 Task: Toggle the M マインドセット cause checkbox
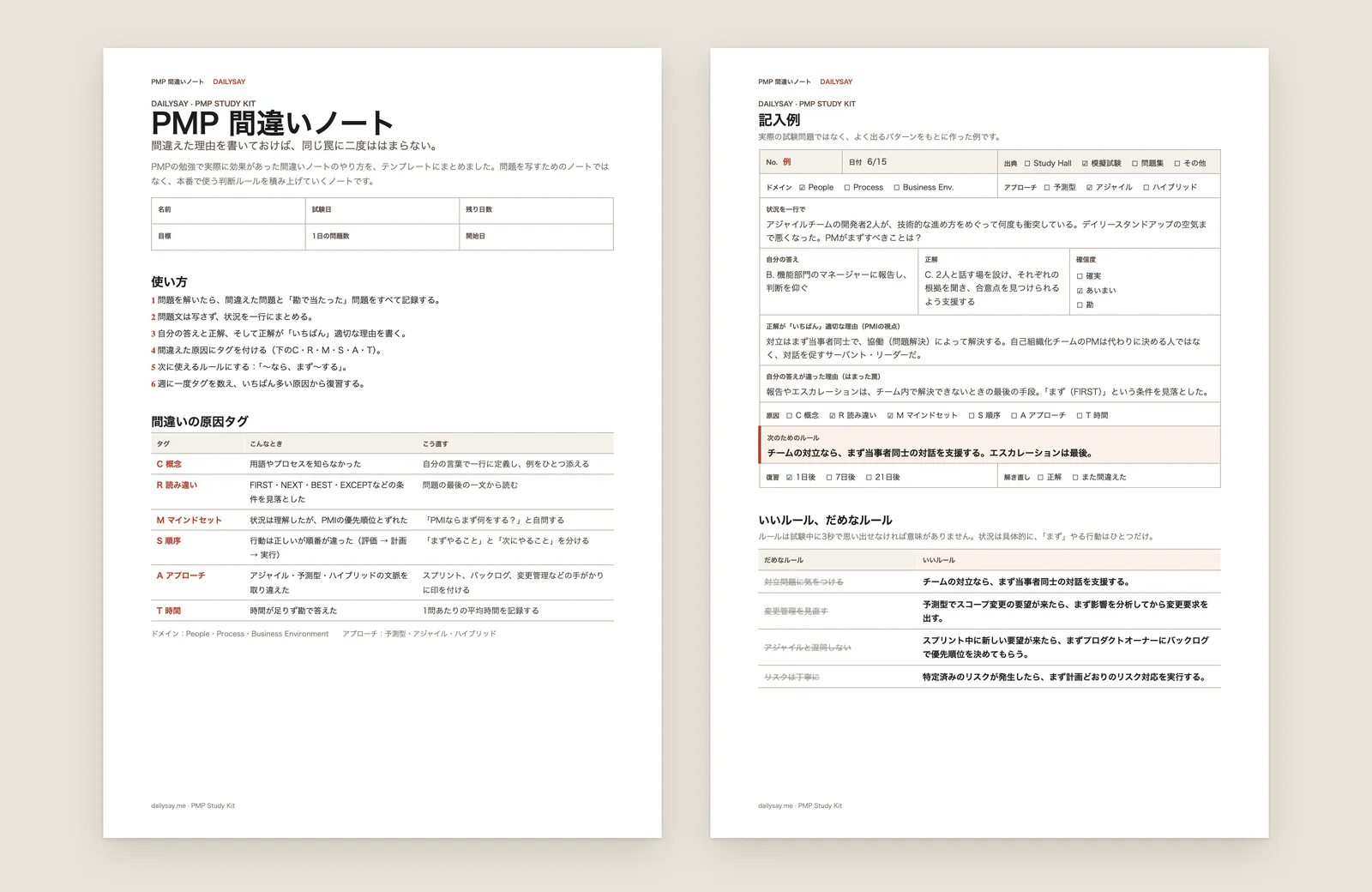coord(890,415)
